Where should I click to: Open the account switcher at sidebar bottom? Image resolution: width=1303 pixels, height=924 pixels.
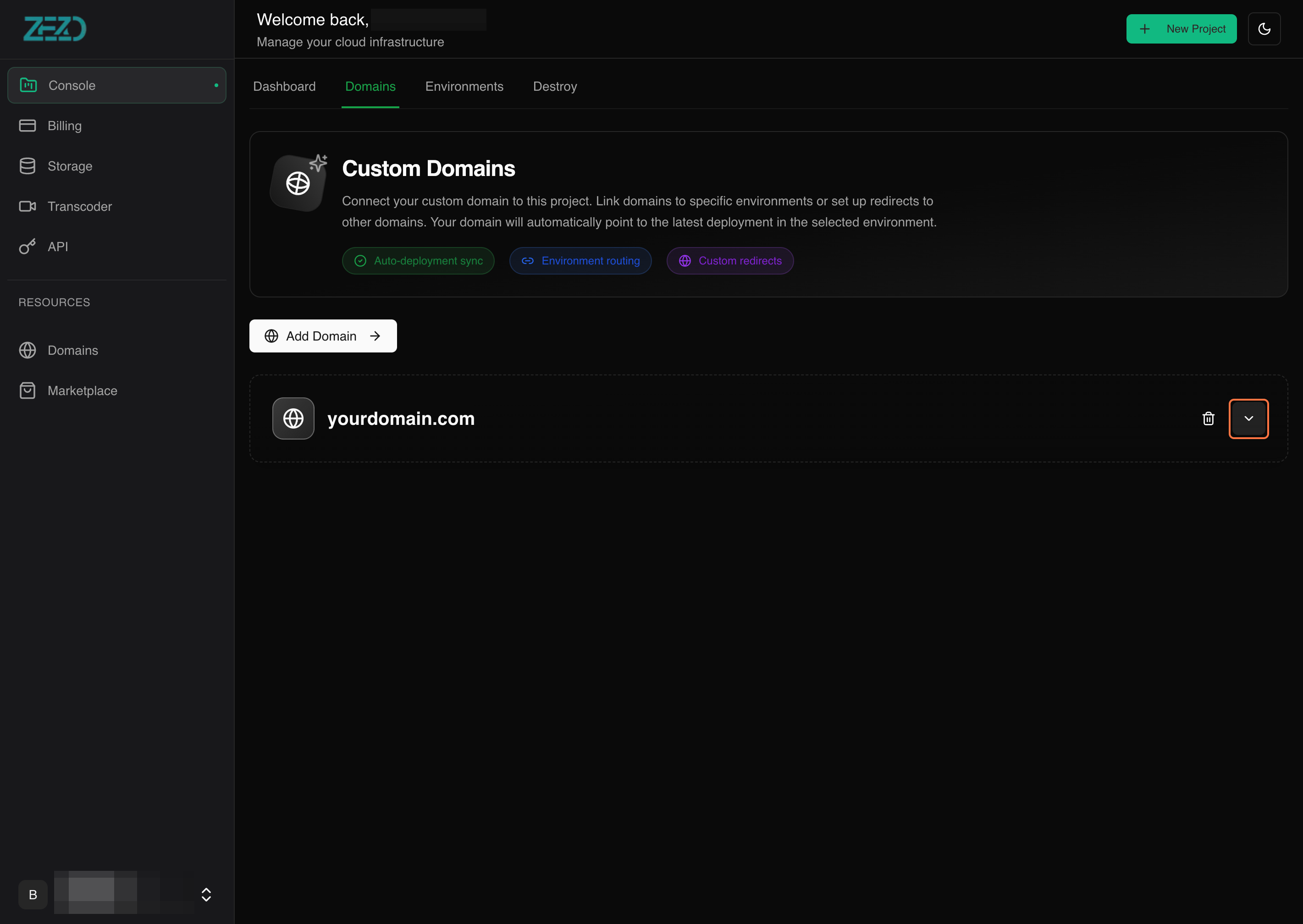click(x=206, y=894)
